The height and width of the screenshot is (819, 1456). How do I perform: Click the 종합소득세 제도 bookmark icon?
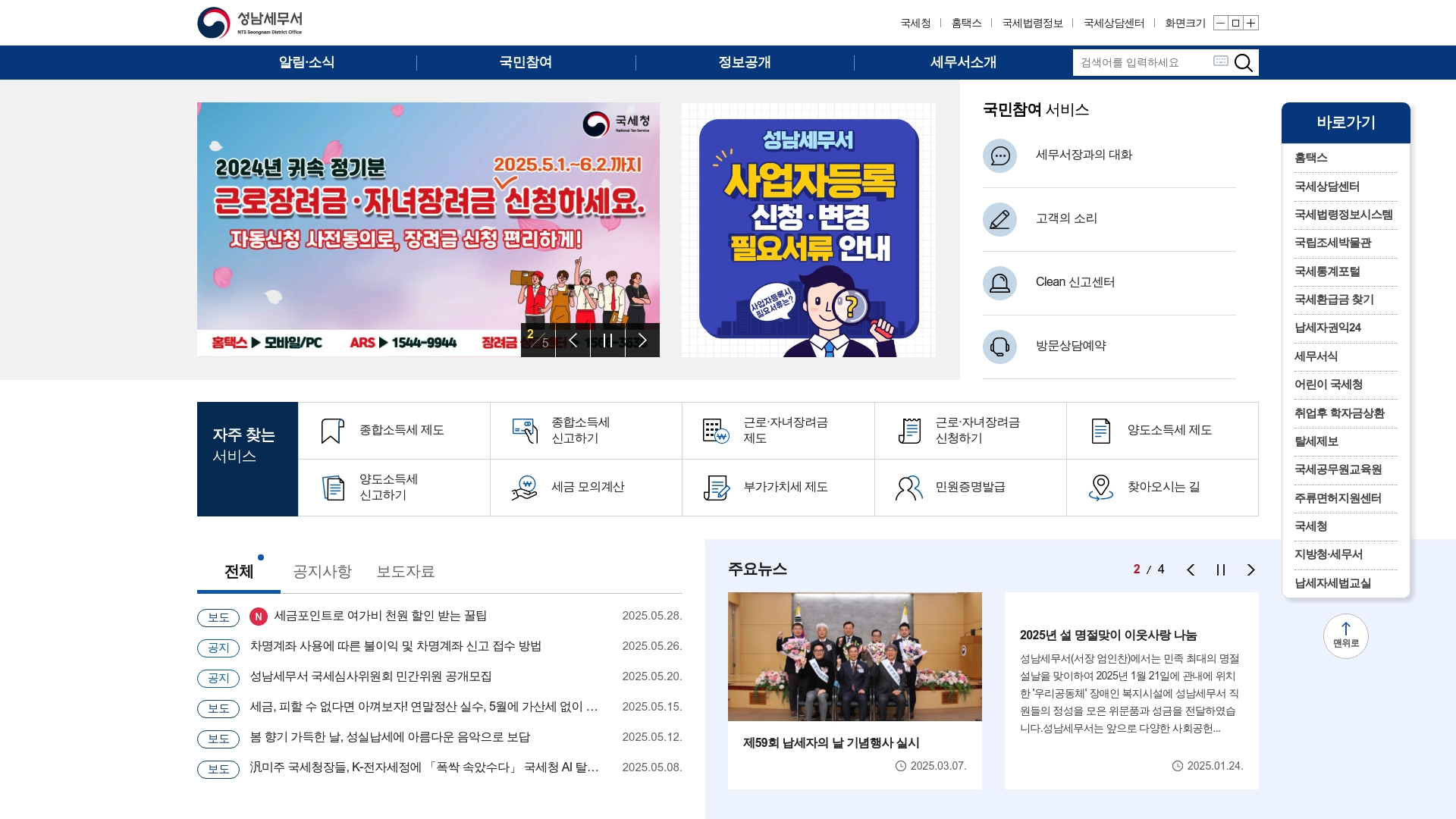click(x=332, y=431)
